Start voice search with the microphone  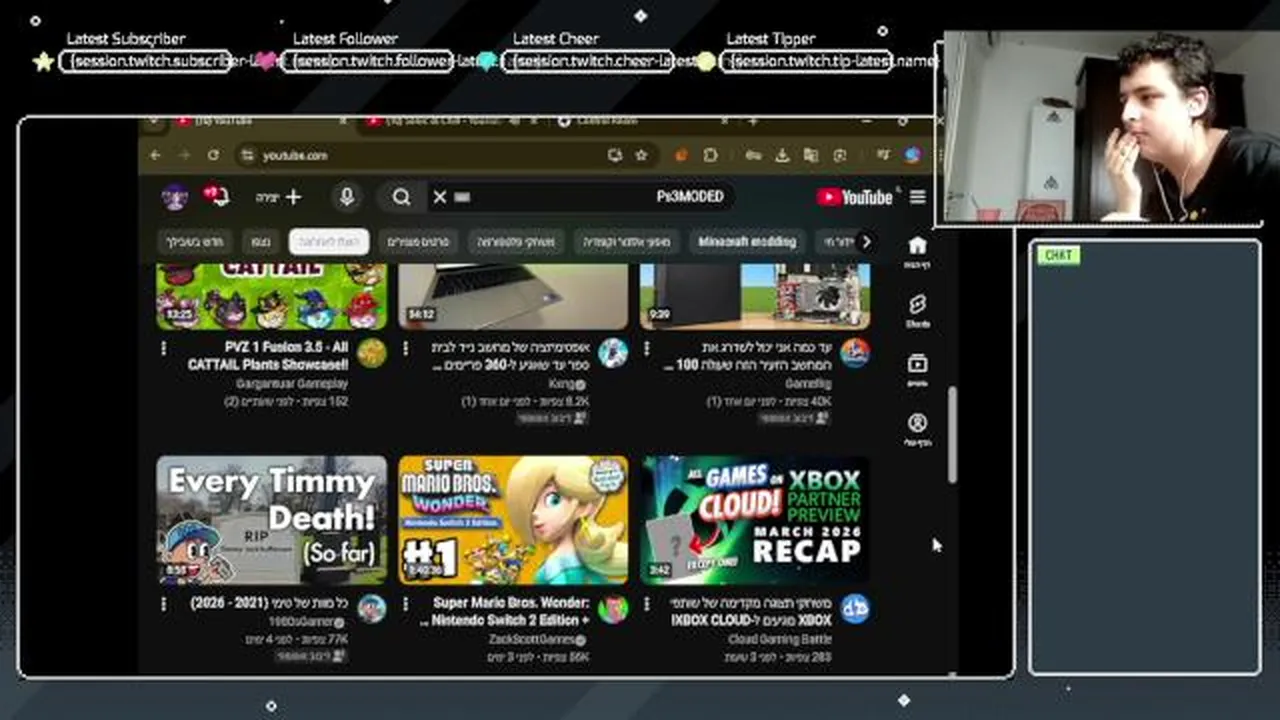[x=347, y=197]
